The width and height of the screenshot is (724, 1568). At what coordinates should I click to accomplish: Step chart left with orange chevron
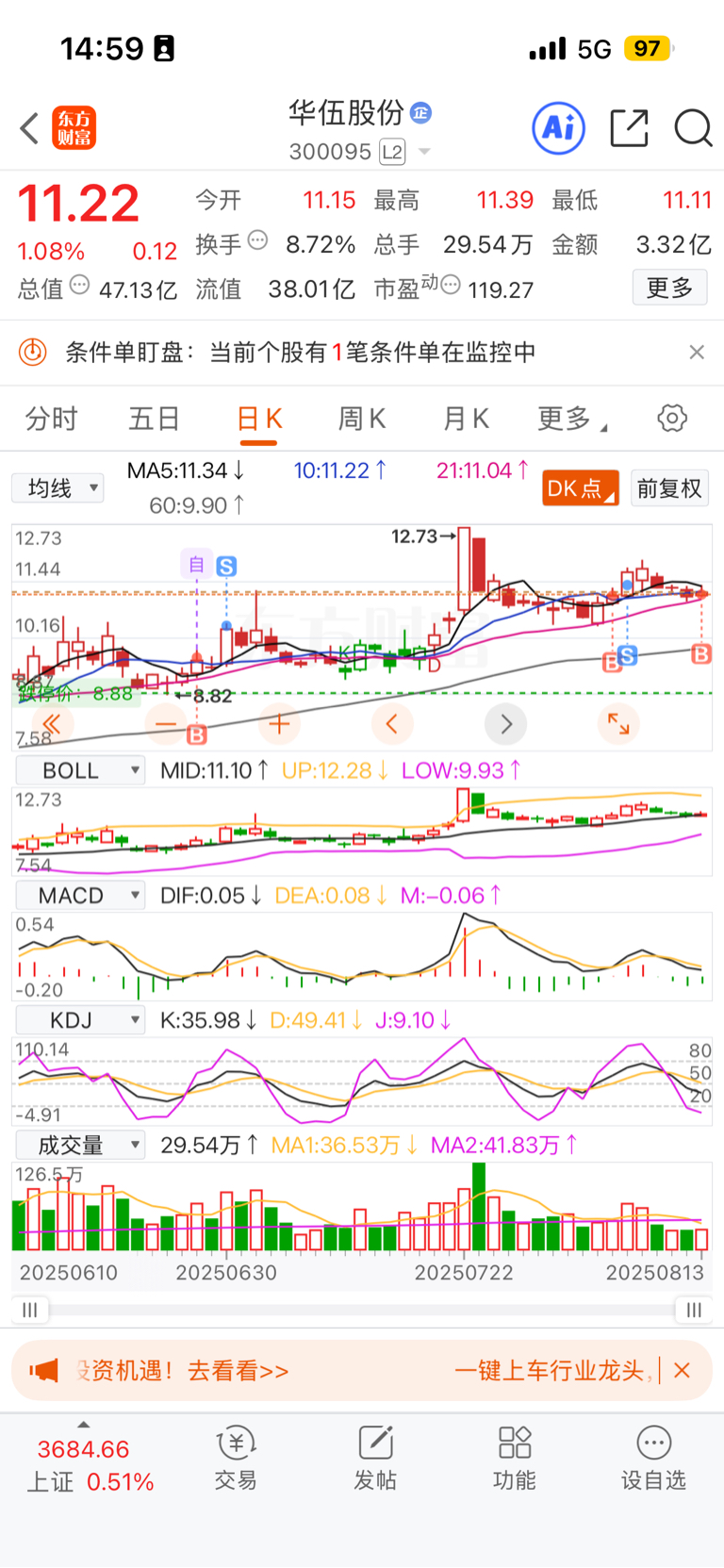(392, 724)
